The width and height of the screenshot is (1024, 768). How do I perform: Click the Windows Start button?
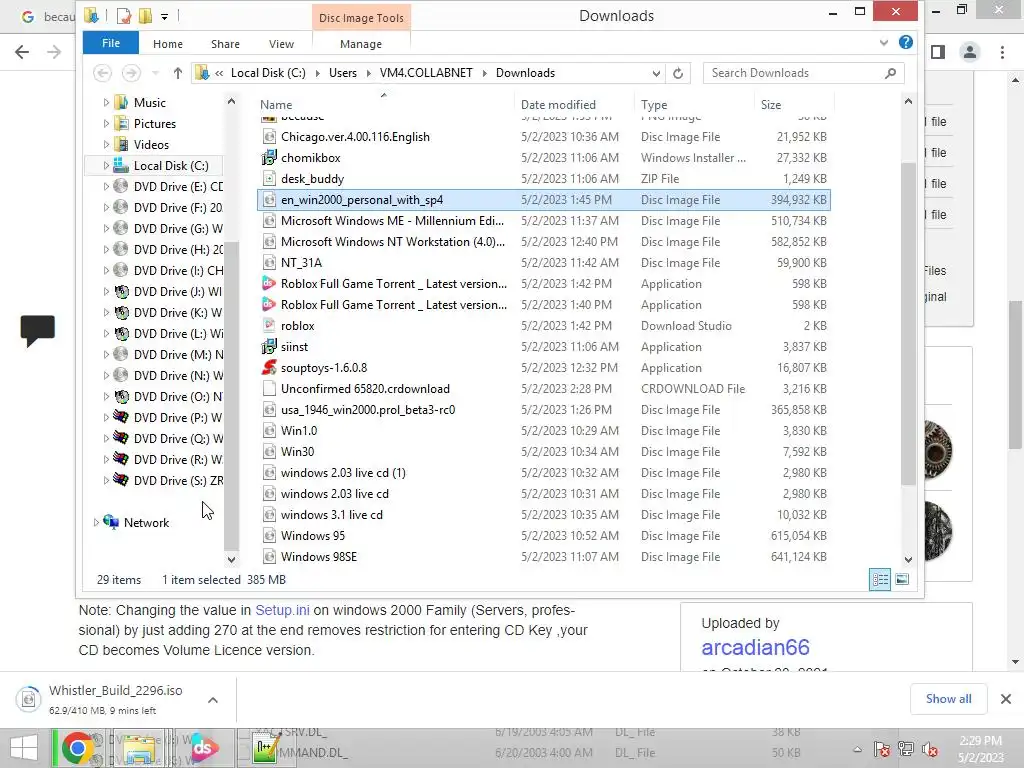point(24,748)
